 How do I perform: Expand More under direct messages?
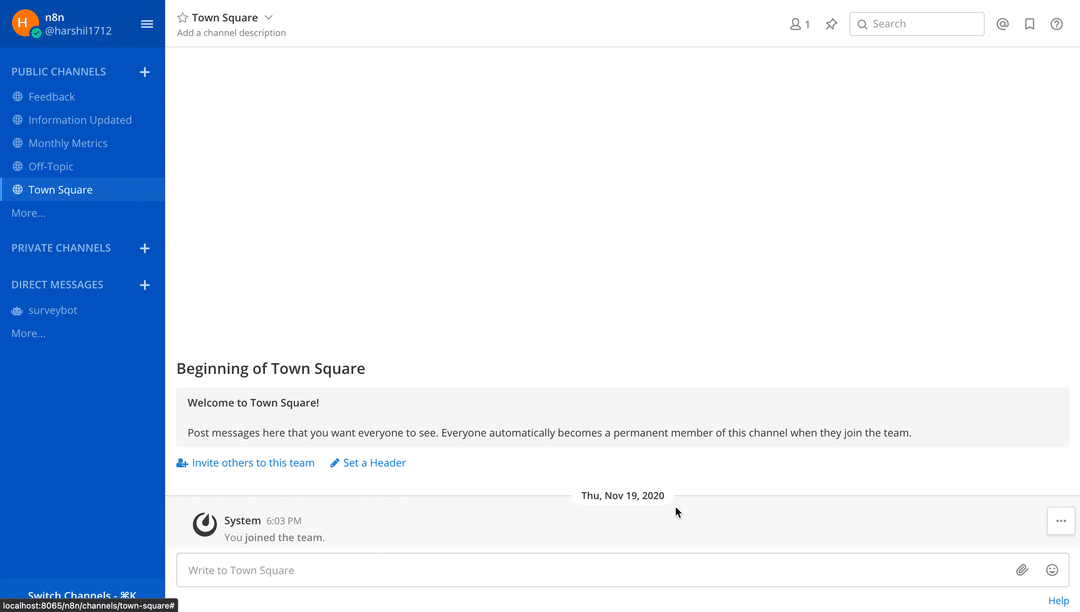click(28, 333)
